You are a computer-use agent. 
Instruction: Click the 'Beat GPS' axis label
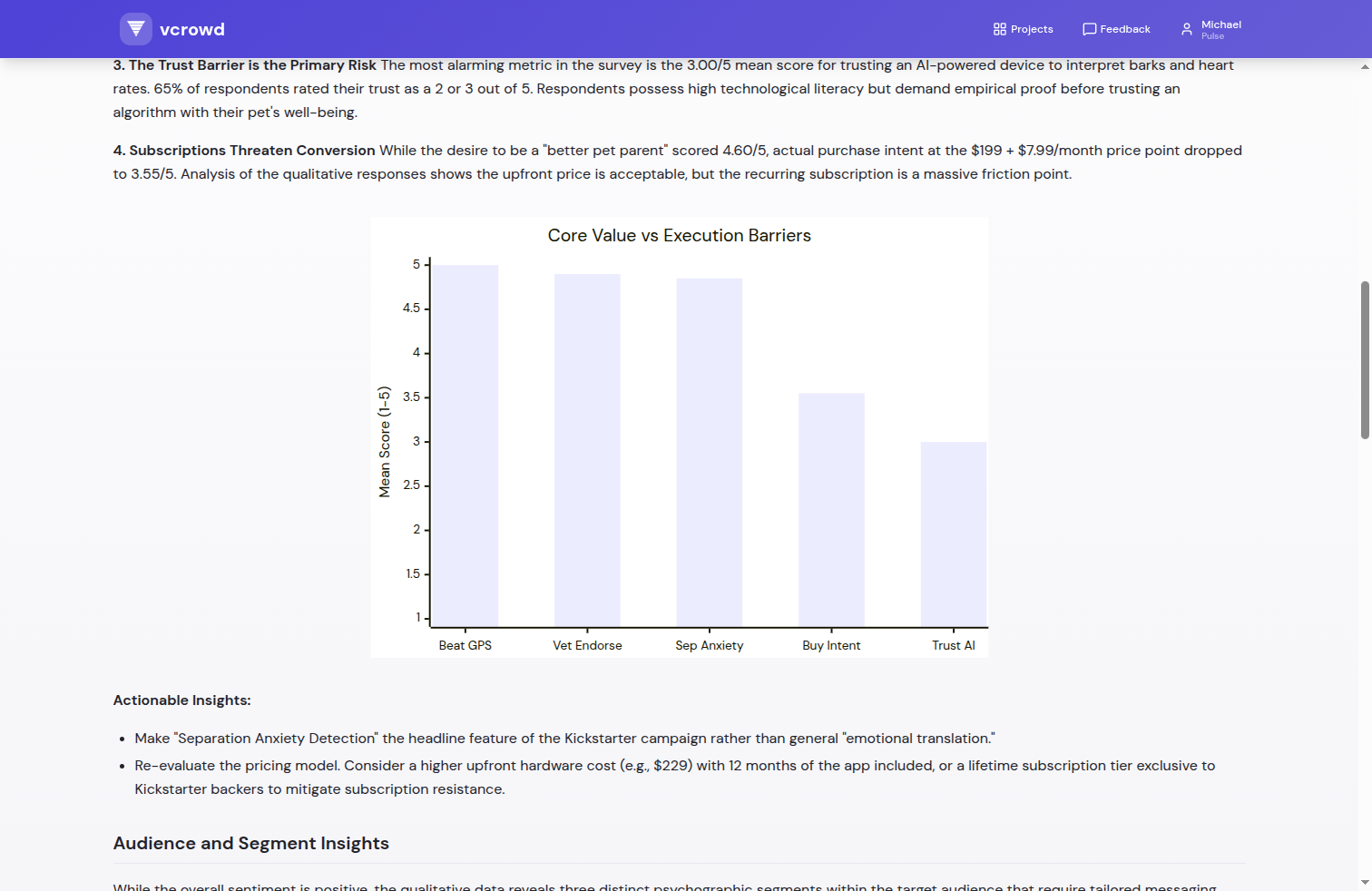[x=465, y=646]
